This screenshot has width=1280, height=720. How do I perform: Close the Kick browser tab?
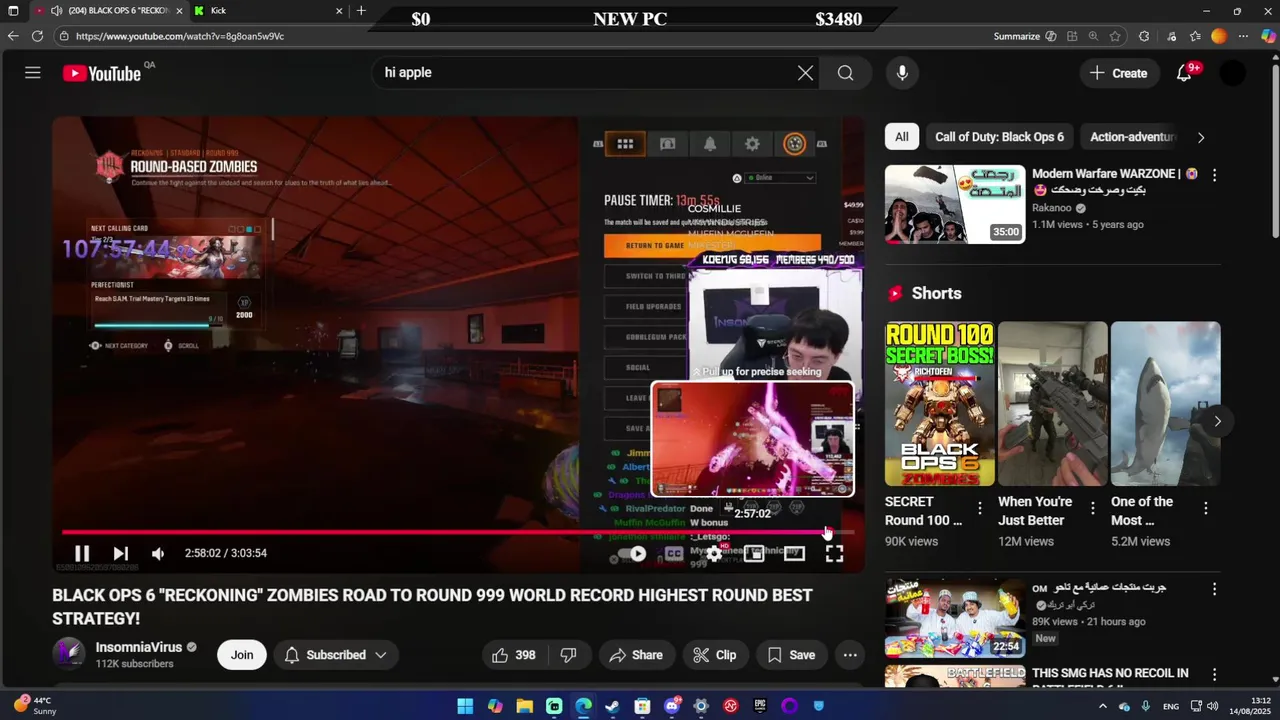pos(339,11)
